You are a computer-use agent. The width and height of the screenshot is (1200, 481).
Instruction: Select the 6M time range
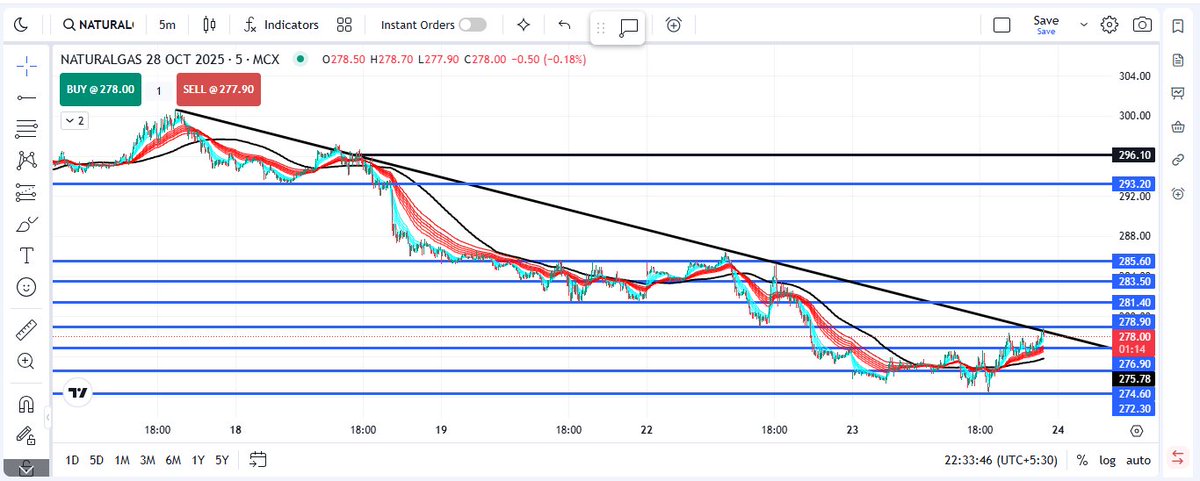pyautogui.click(x=173, y=460)
